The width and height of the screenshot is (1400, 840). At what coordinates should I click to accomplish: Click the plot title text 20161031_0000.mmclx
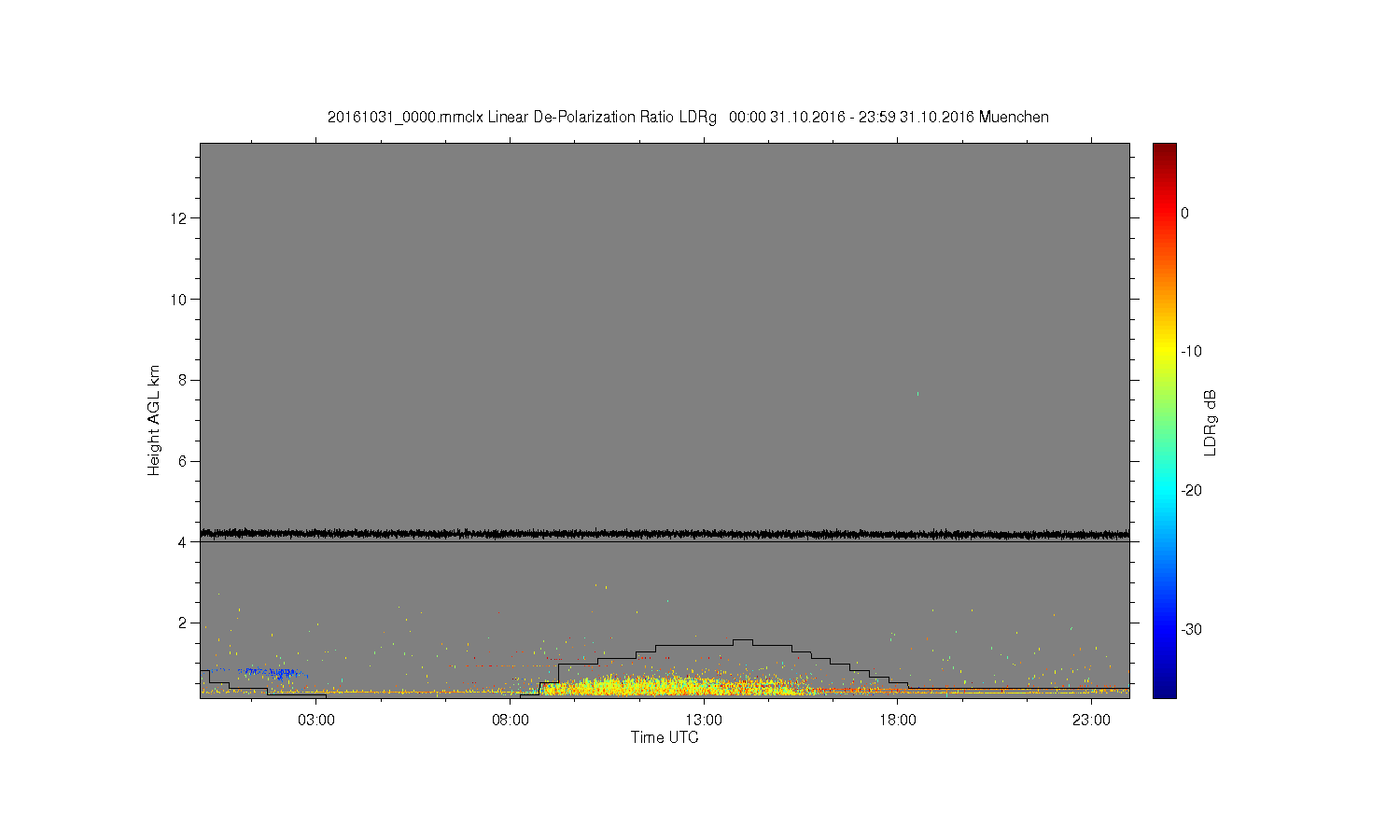[x=405, y=118]
